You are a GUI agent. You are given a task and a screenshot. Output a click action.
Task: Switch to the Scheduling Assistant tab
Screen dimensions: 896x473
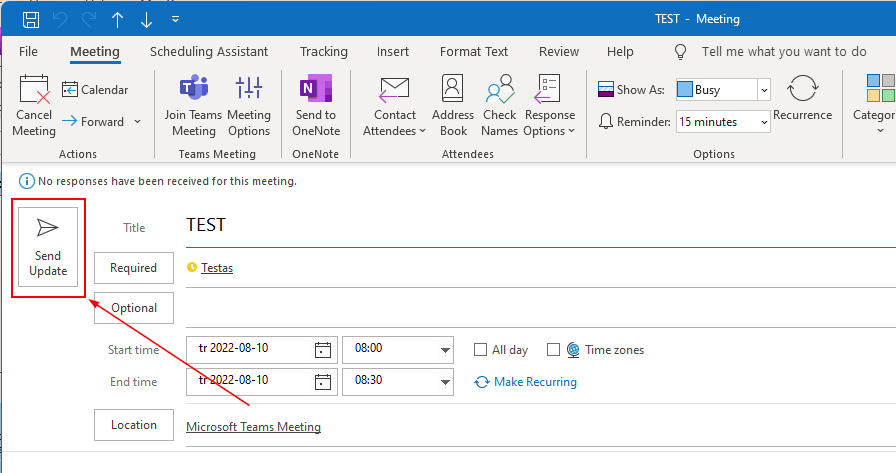coord(209,51)
